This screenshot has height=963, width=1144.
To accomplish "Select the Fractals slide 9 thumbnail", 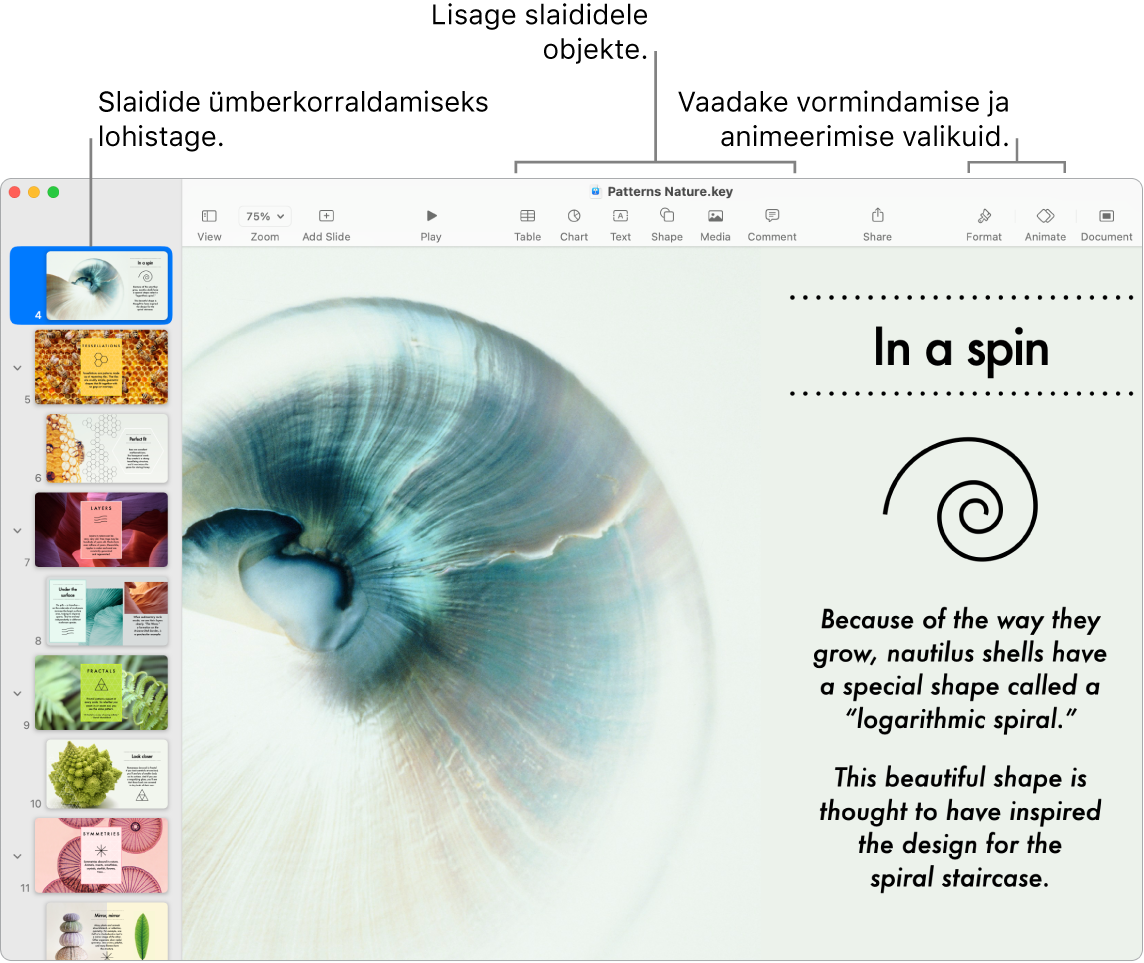I will [101, 692].
